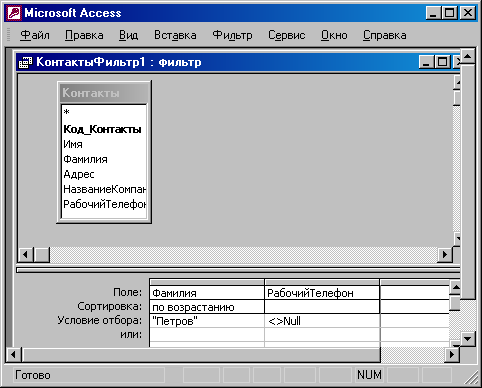Click the criteria cell <>Null

(x=322, y=321)
